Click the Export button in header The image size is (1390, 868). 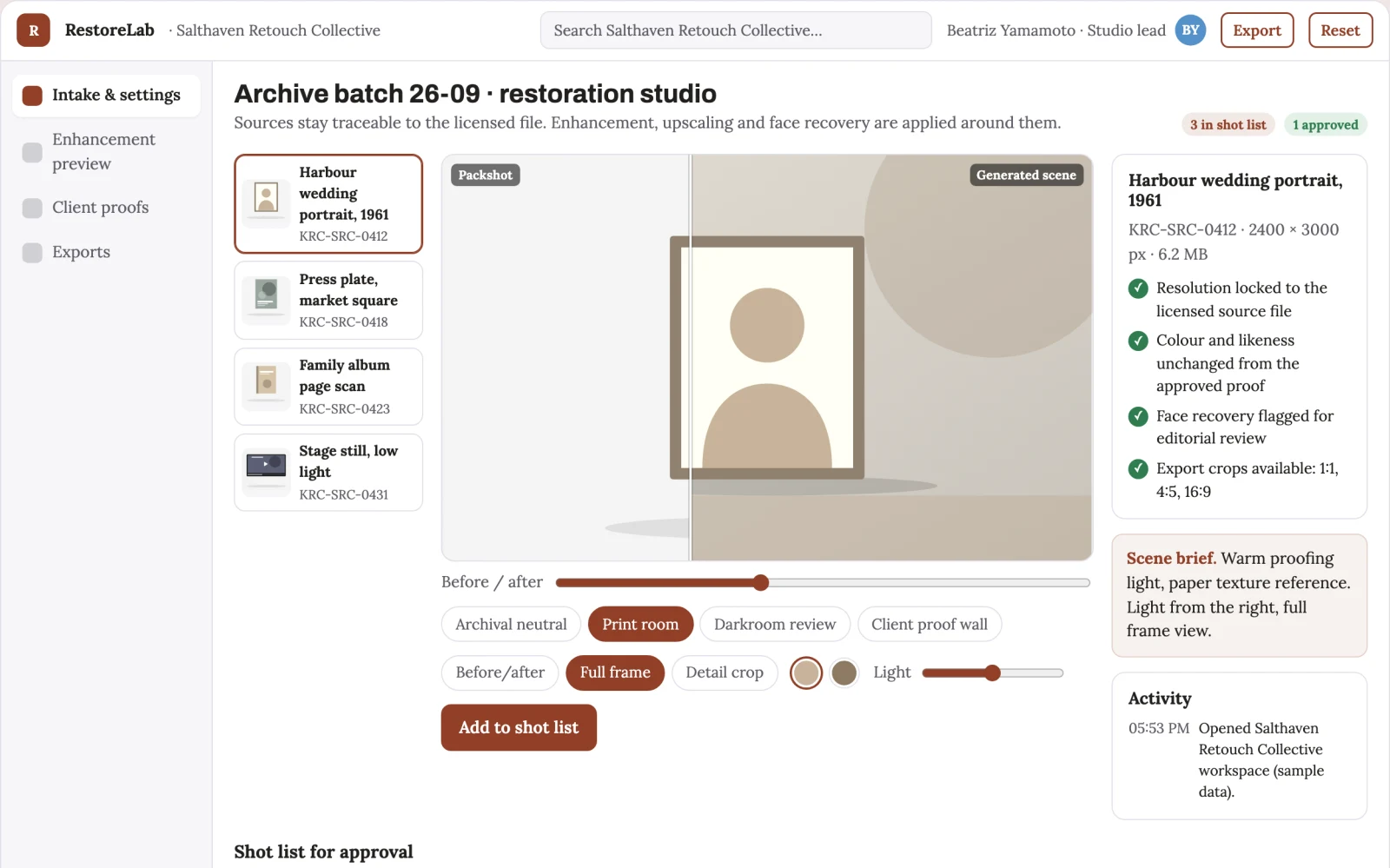pos(1257,30)
